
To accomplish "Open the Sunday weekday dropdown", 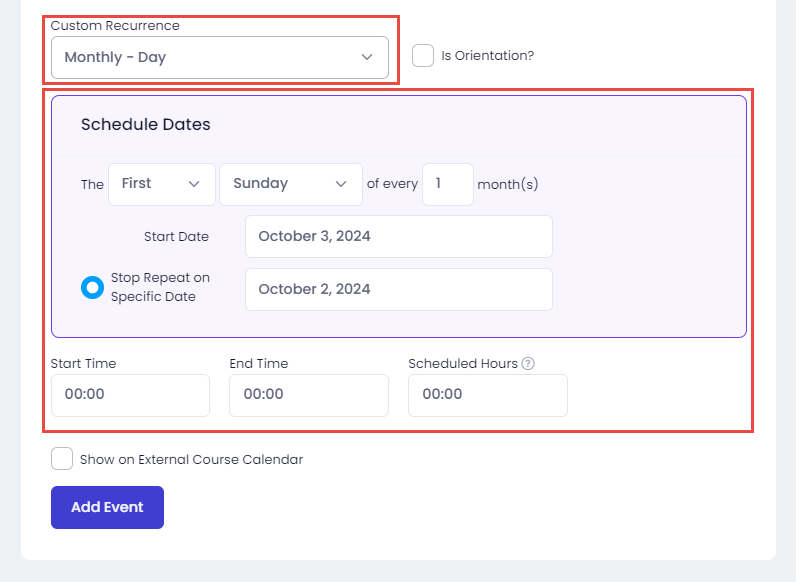I will [291, 184].
